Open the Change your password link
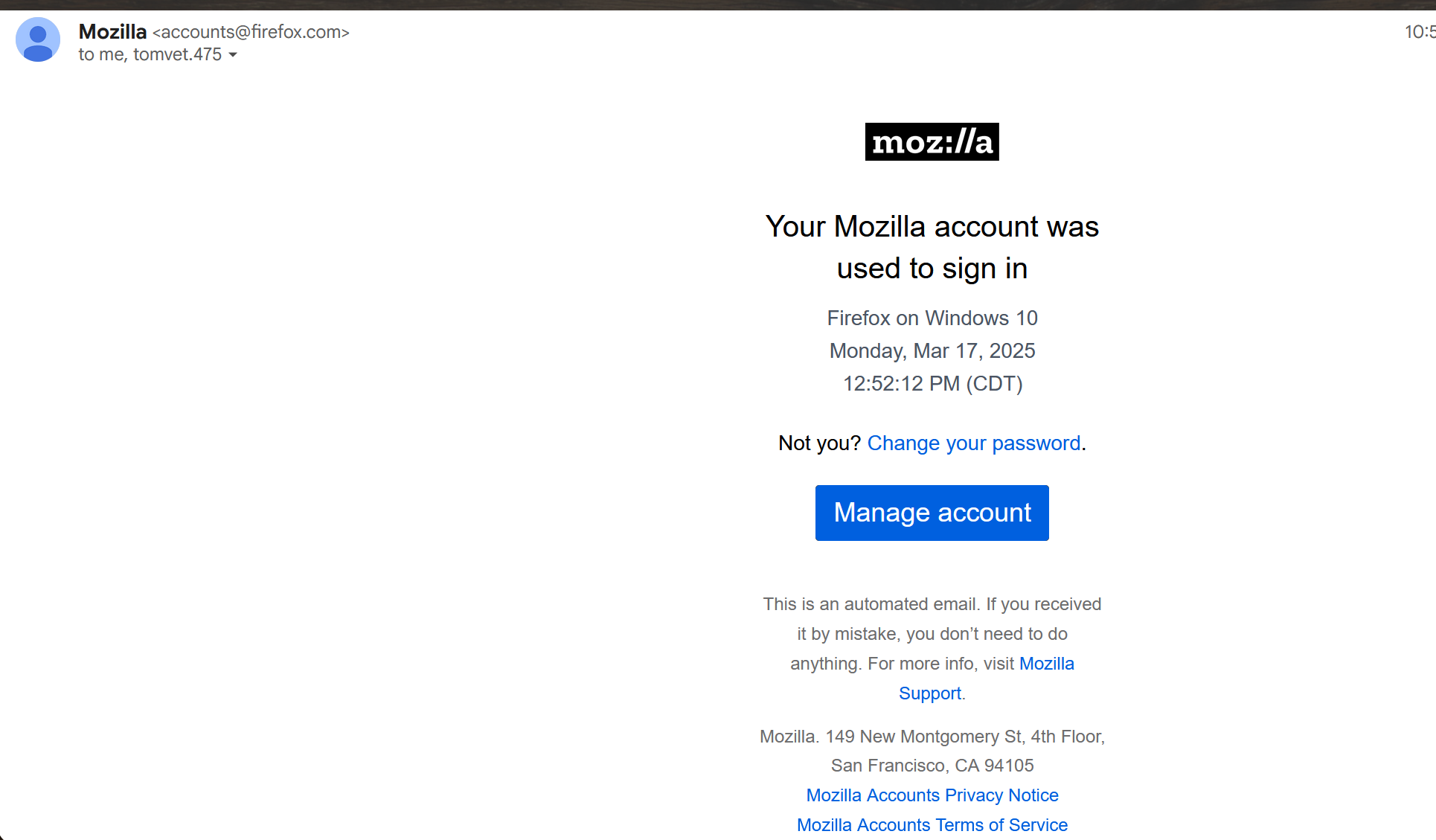The image size is (1436, 840). tap(973, 443)
